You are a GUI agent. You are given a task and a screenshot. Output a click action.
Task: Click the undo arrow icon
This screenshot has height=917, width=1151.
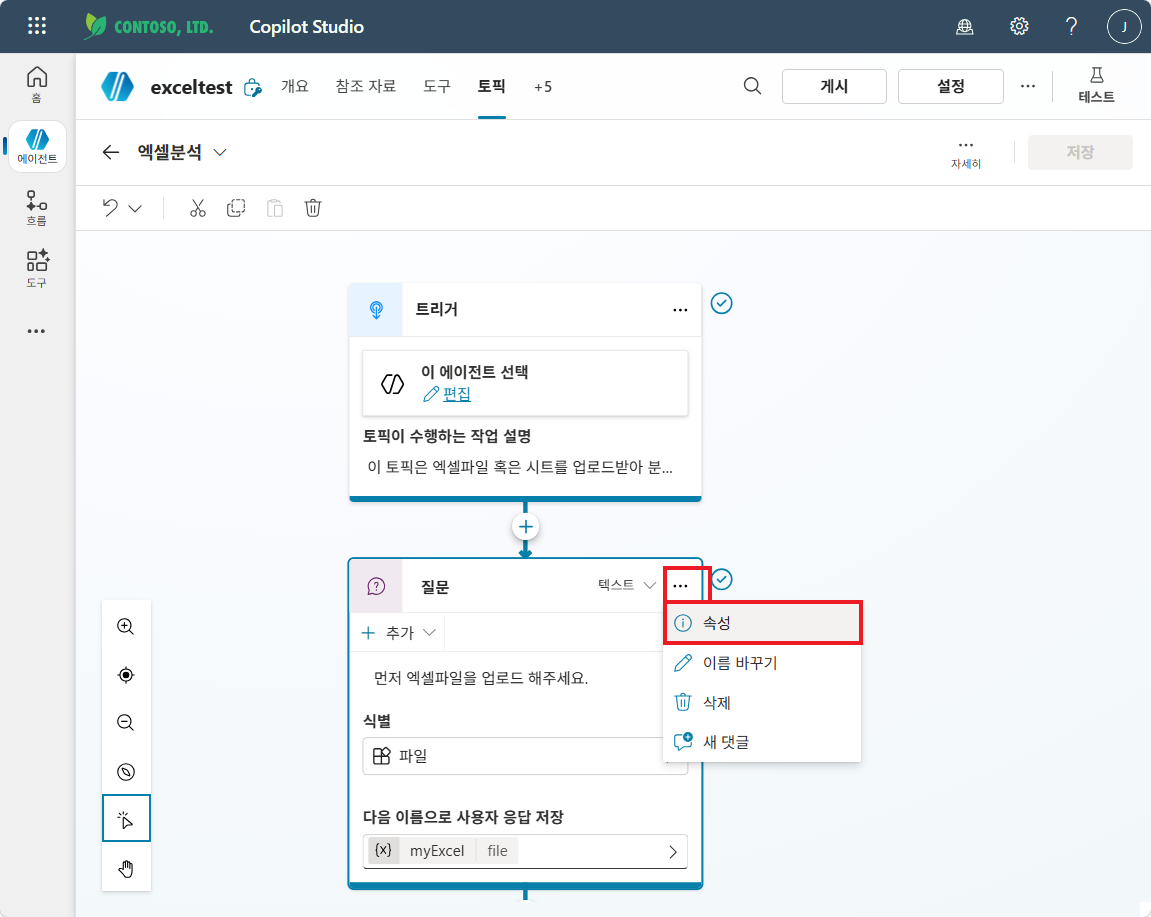pyautogui.click(x=110, y=208)
